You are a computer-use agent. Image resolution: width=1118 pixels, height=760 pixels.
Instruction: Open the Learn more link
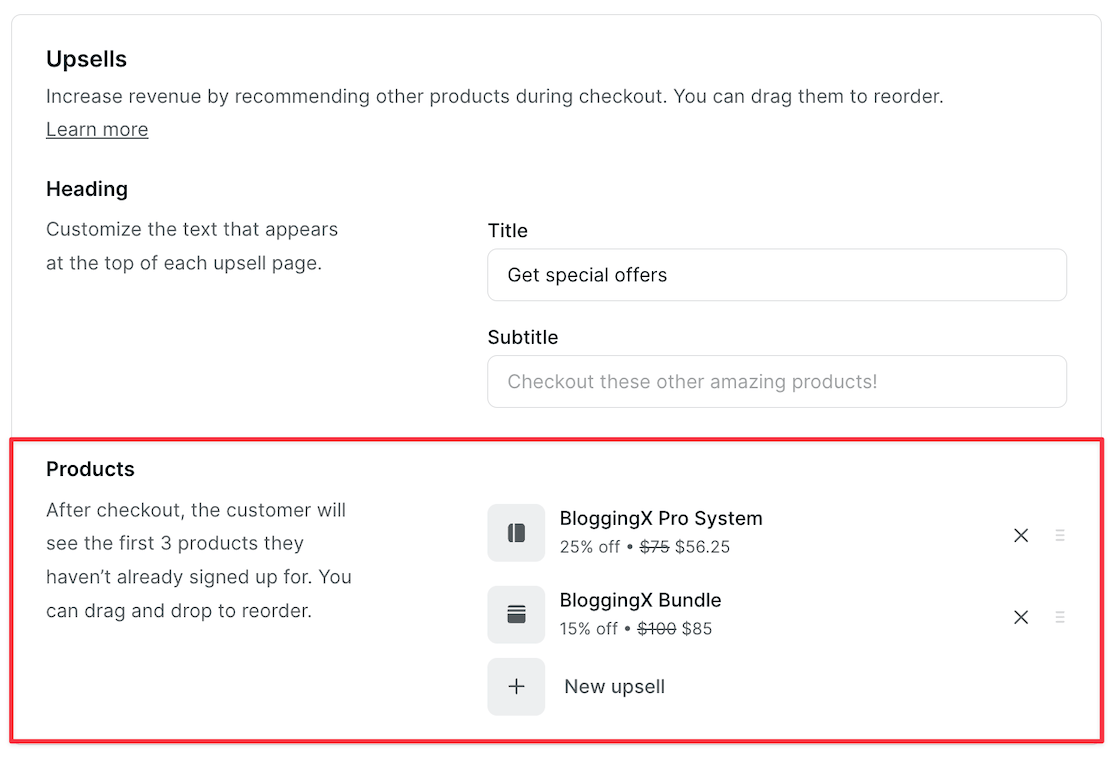tap(97, 130)
